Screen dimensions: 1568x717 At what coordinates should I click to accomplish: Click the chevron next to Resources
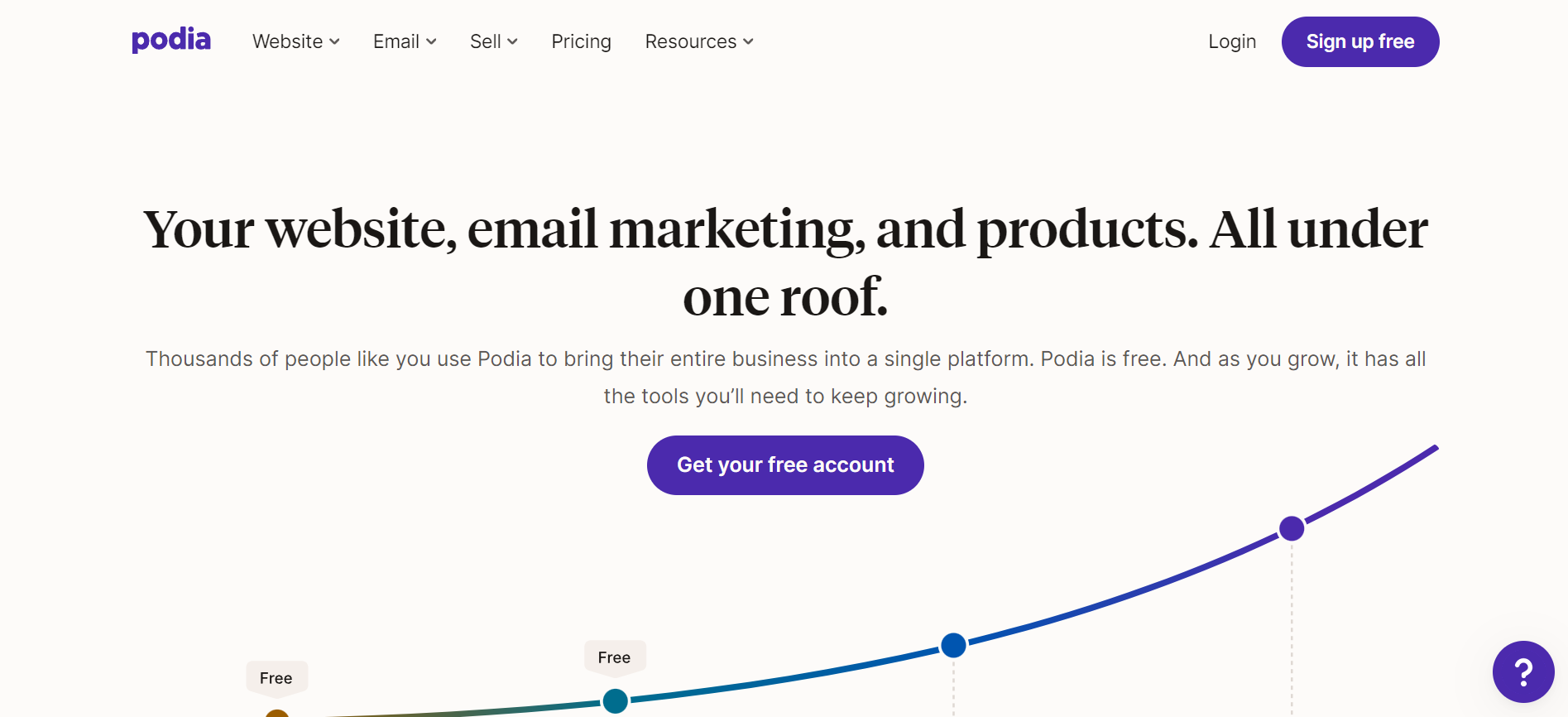click(748, 42)
